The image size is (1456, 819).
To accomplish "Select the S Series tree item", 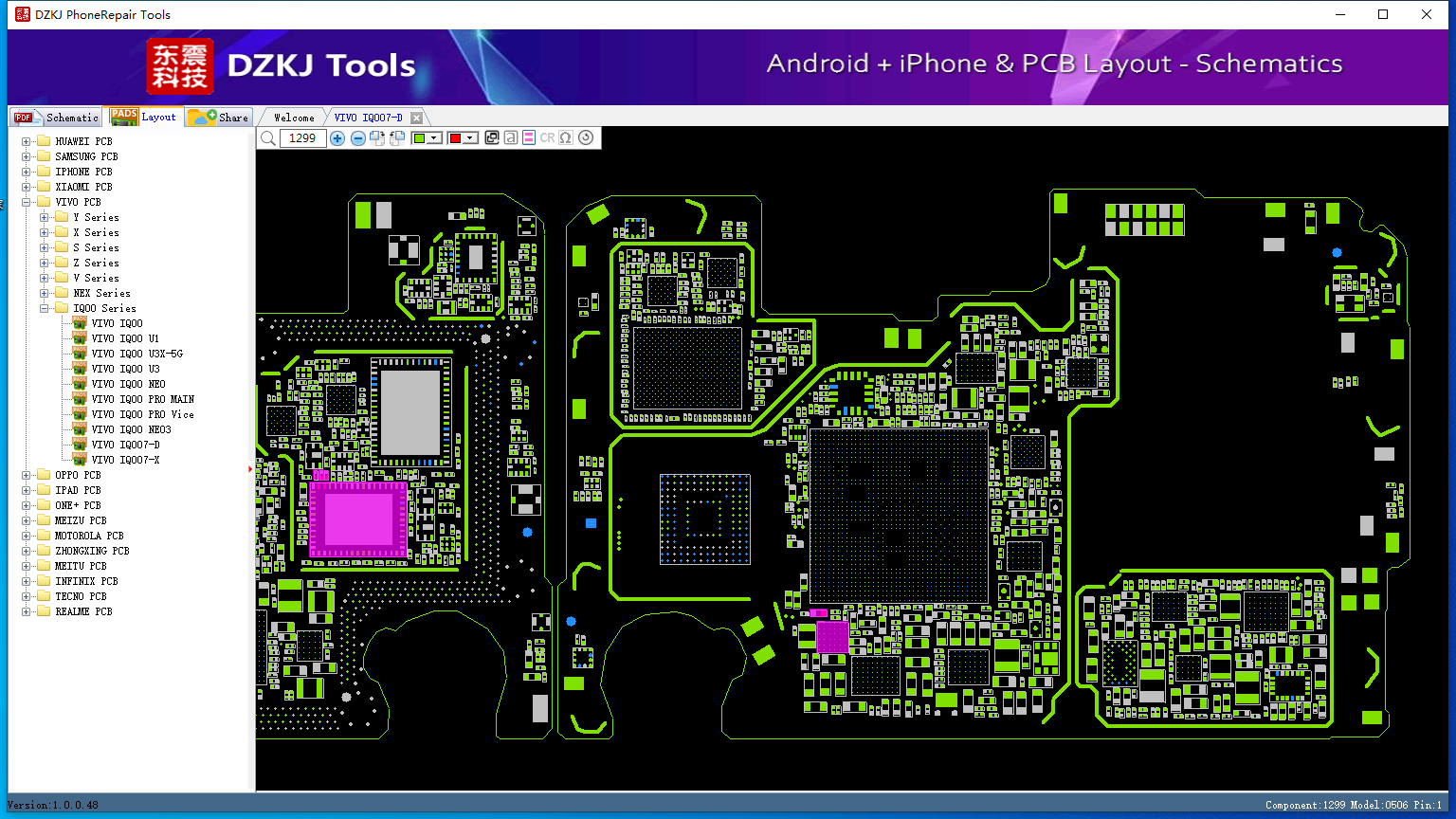I will pyautogui.click(x=96, y=247).
